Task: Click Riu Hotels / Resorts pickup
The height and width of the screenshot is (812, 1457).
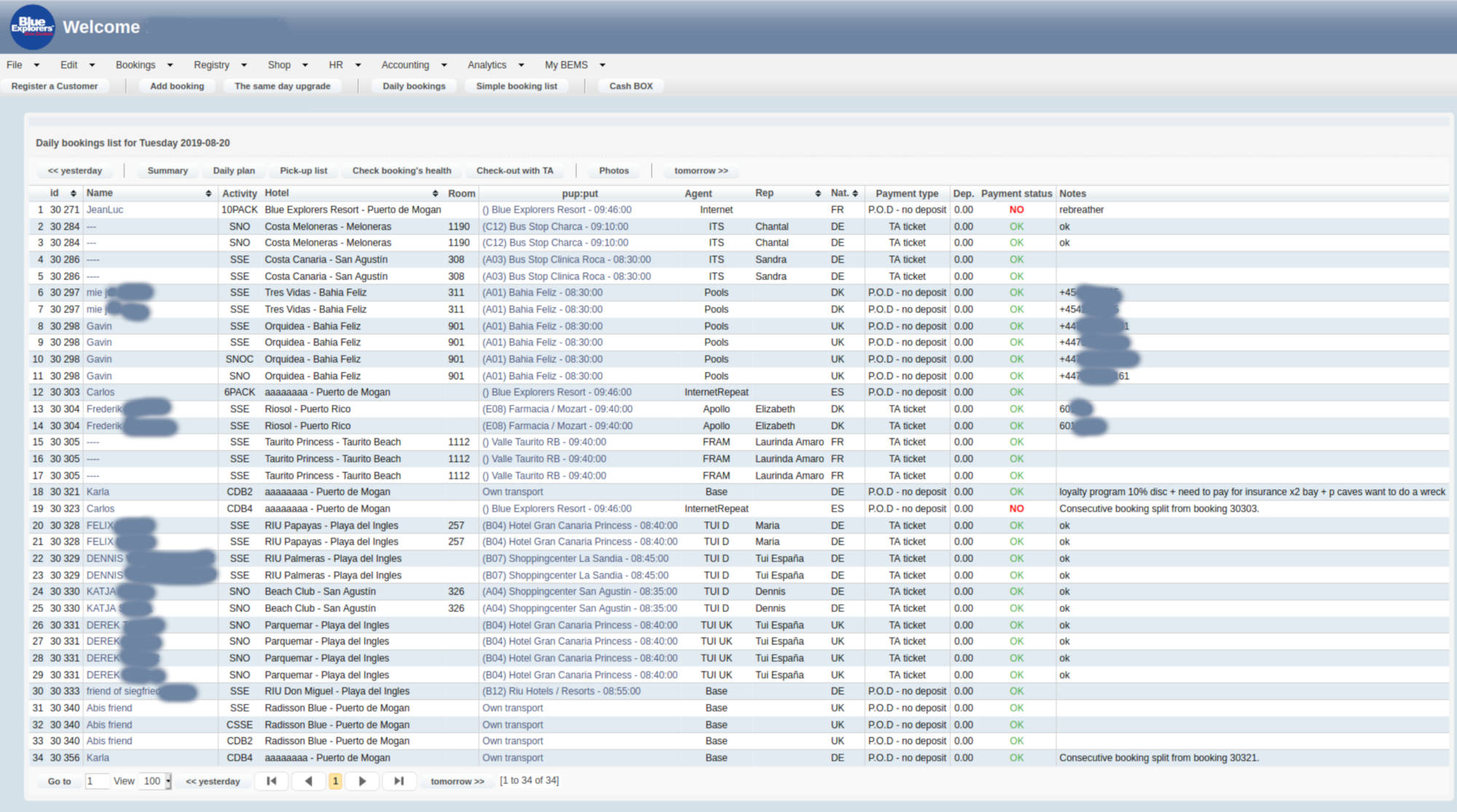Action: [x=561, y=691]
